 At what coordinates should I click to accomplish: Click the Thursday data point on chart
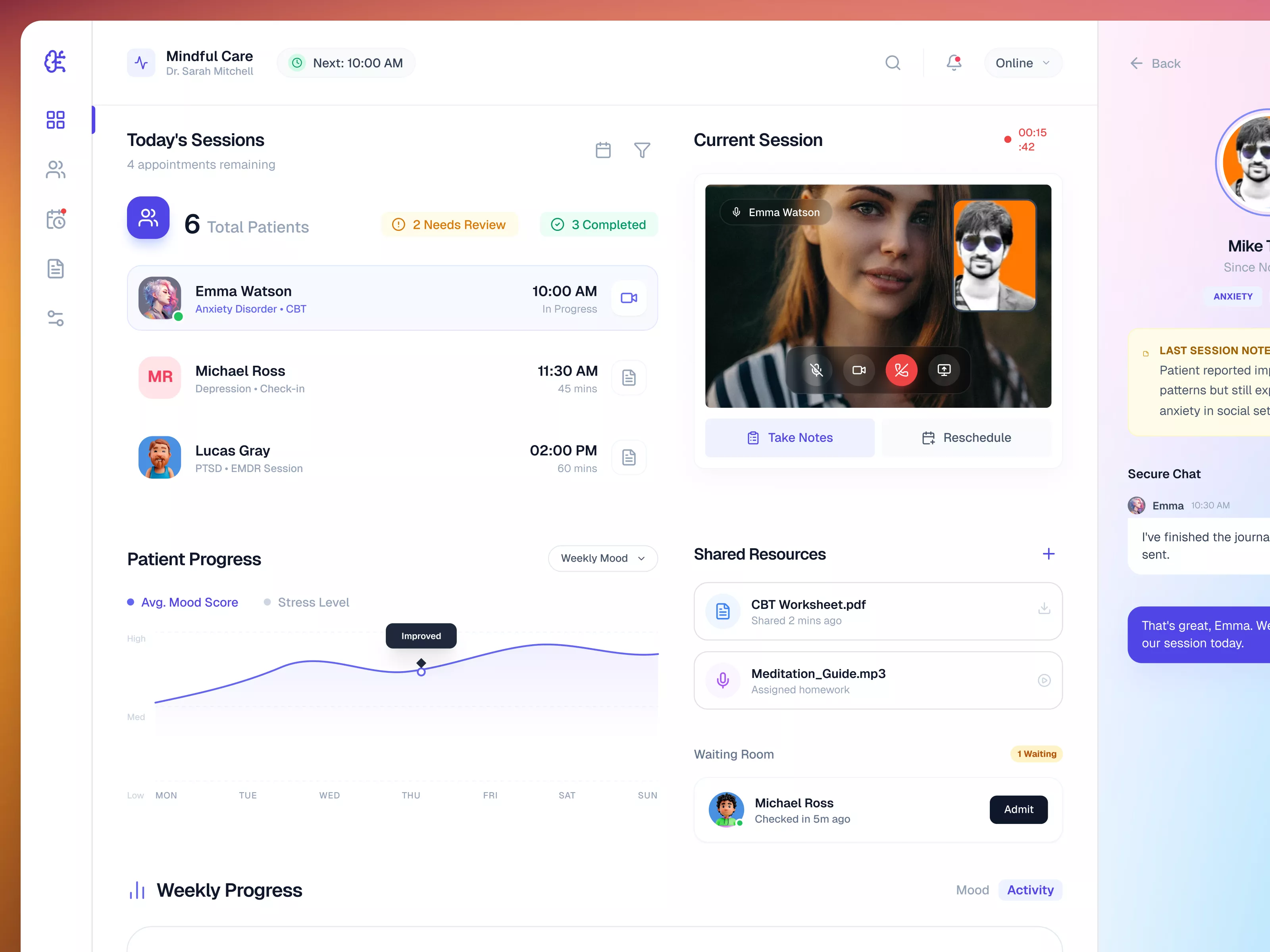(421, 672)
